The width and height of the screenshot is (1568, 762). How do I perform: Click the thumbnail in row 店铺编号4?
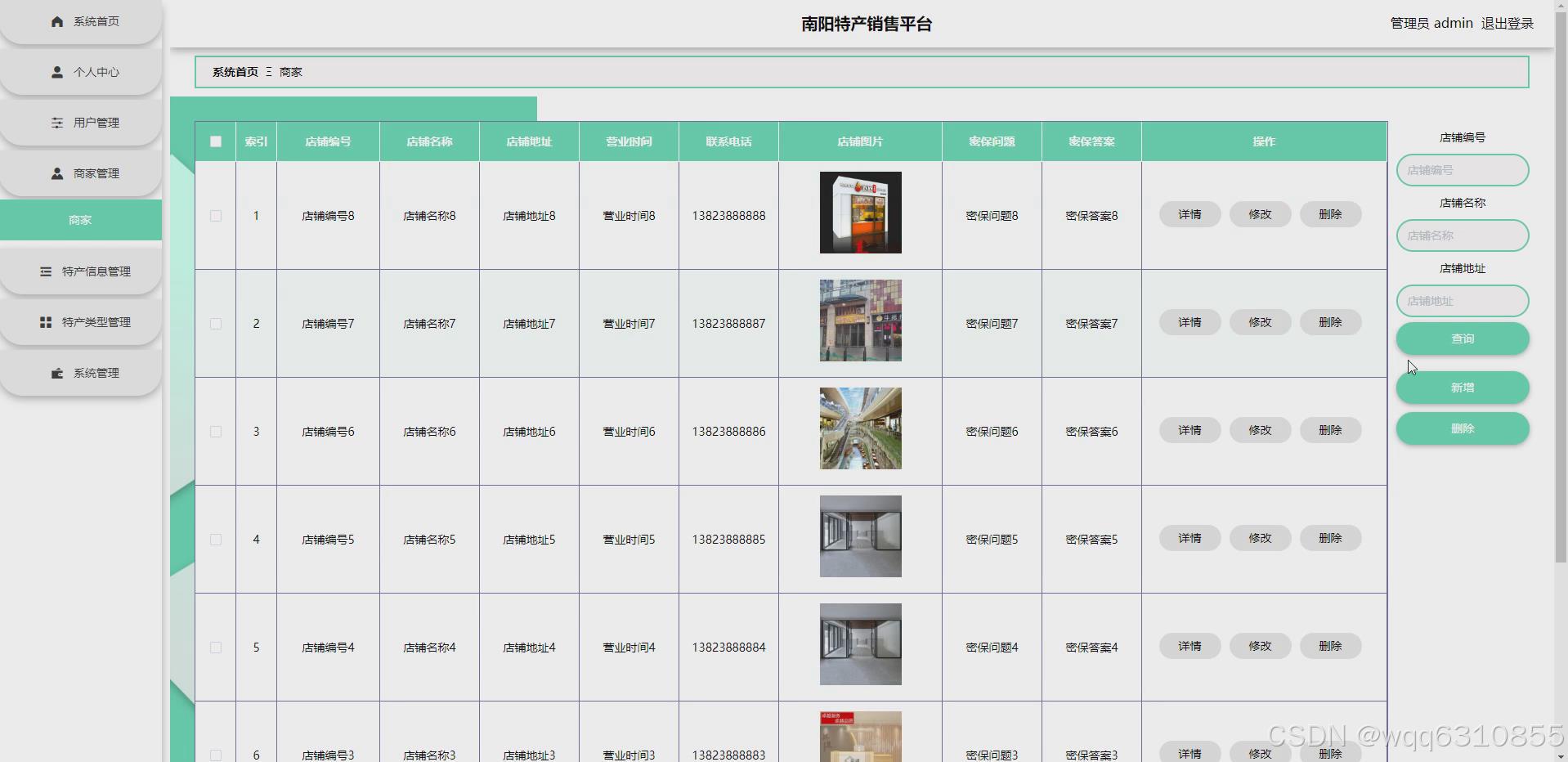point(861,644)
